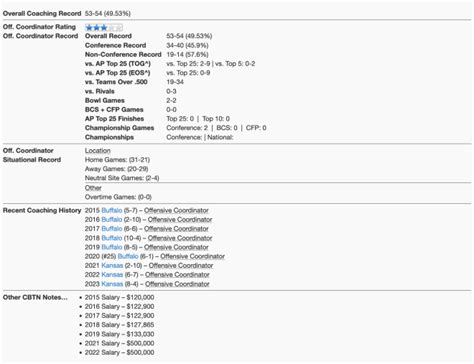Click the 2019 Salary – $133,030 note
Image resolution: width=474 pixels, height=364 pixels.
(119, 334)
